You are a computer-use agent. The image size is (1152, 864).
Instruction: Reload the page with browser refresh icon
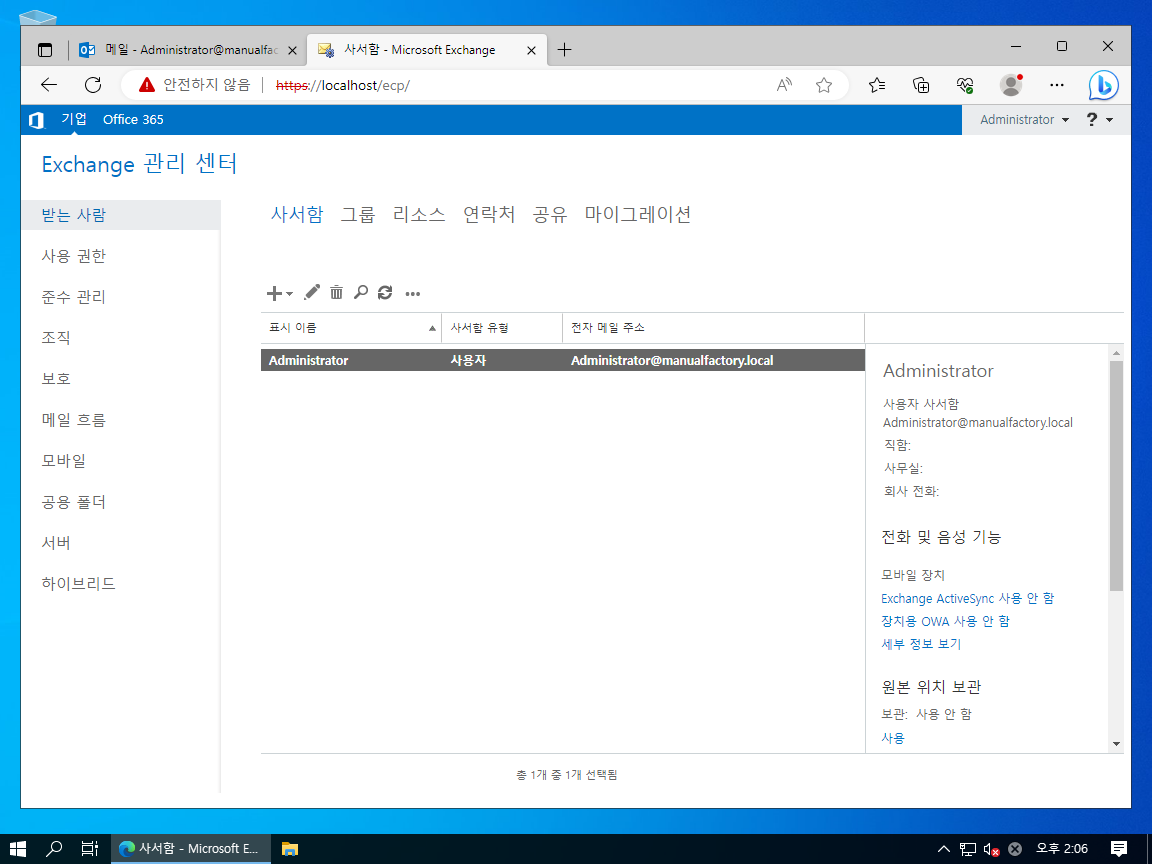coord(93,85)
